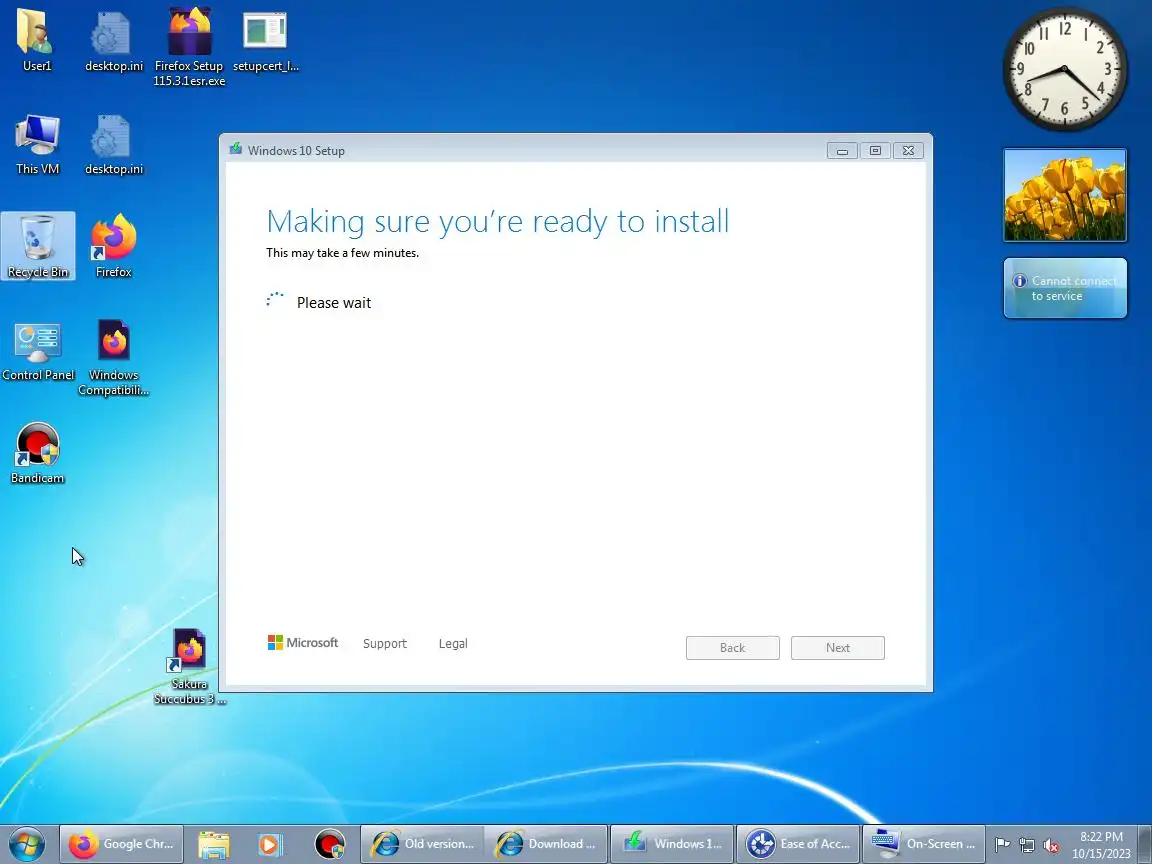1152x864 pixels.
Task: Click the analog clock gadget
Action: [x=1065, y=70]
